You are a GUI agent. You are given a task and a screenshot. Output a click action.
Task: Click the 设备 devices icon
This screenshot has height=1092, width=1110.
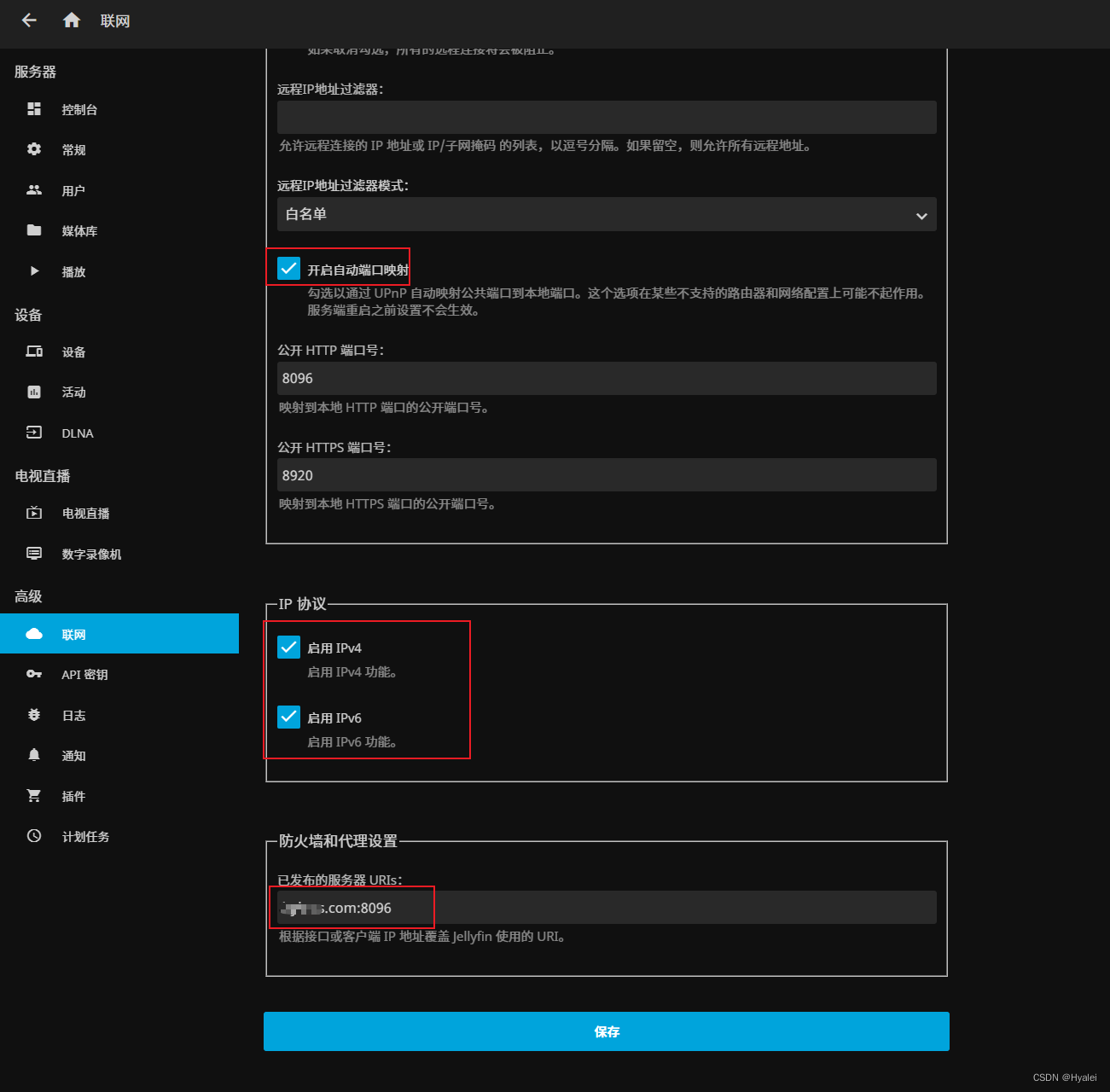[34, 351]
